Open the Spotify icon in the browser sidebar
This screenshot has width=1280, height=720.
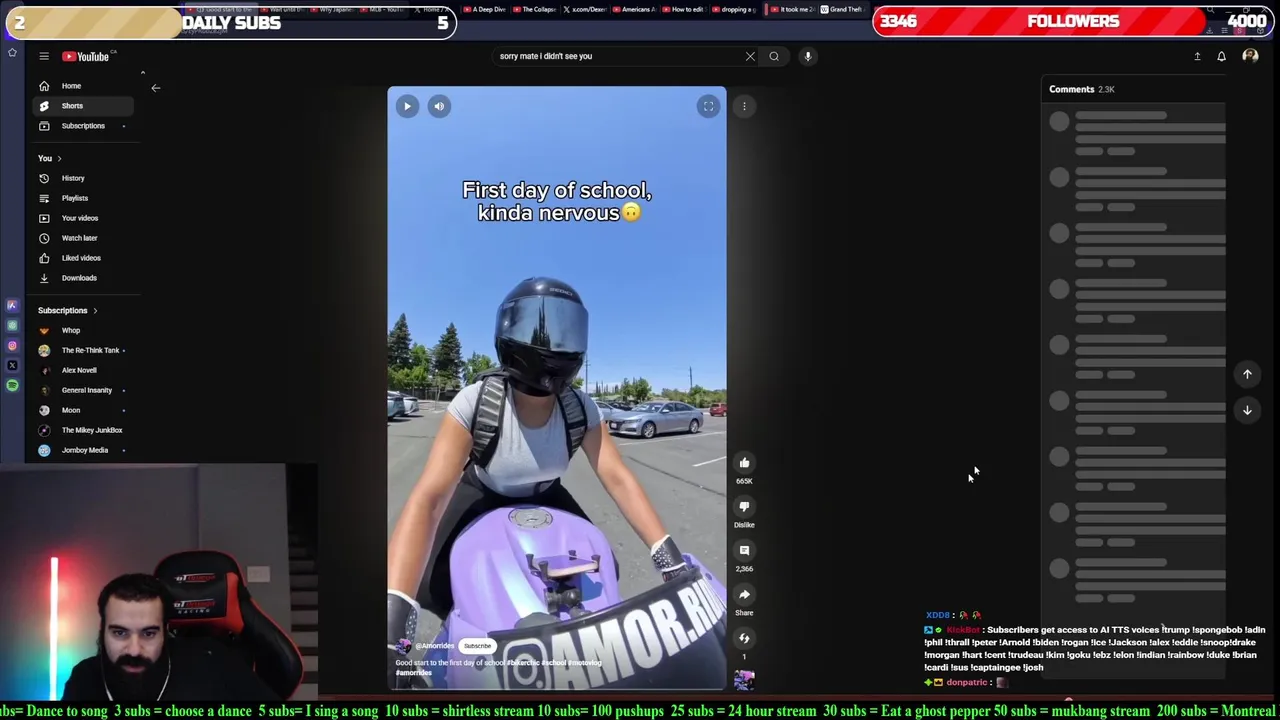click(x=12, y=385)
